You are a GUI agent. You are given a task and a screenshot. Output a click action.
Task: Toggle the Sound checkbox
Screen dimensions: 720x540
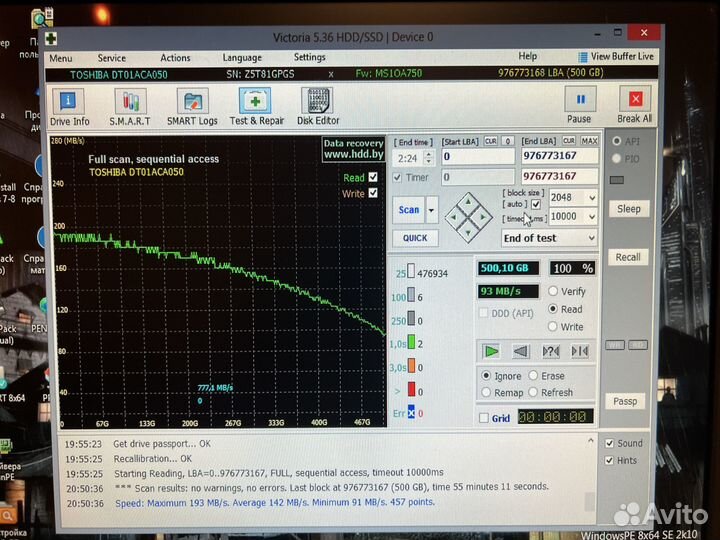click(x=610, y=443)
